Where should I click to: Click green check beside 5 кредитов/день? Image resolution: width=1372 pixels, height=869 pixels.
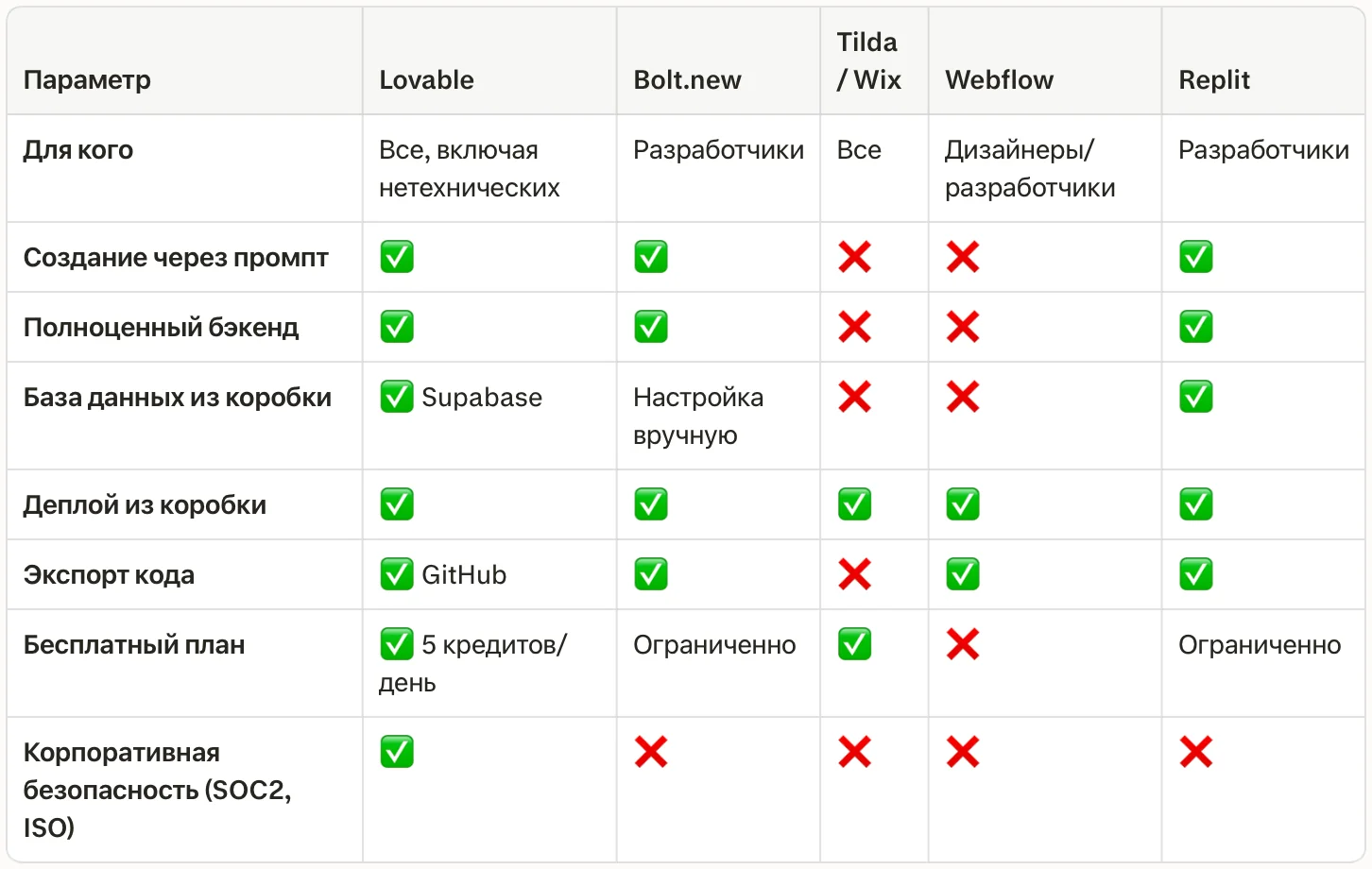click(x=397, y=644)
